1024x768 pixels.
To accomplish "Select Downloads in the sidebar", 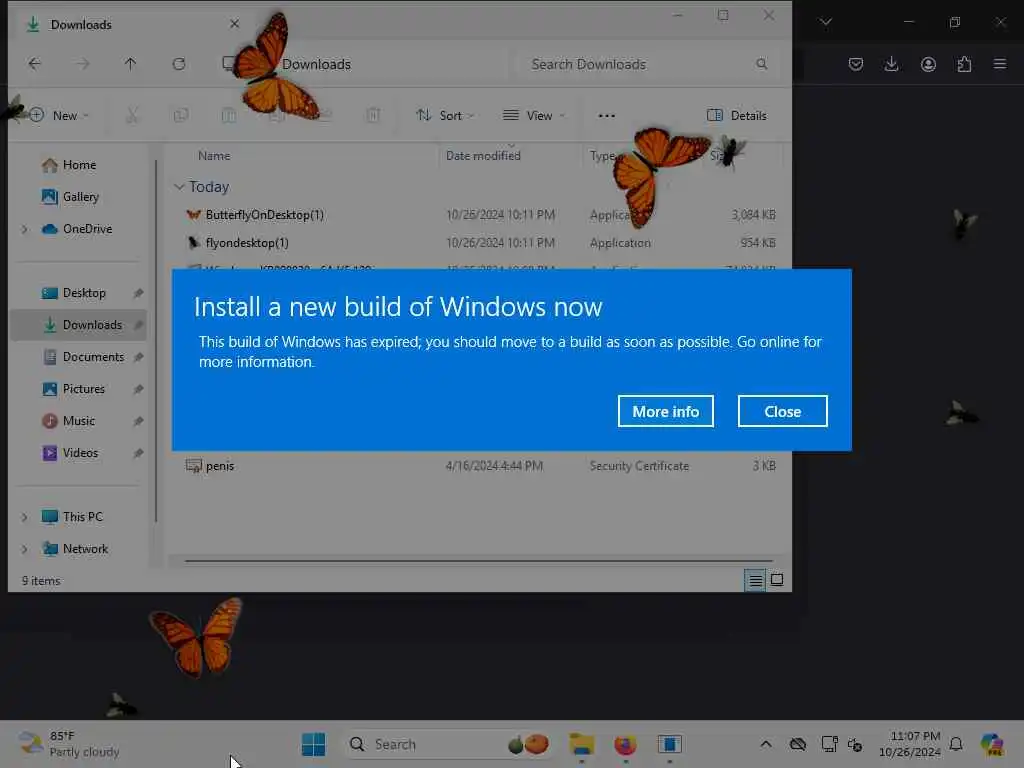I will pos(78,325).
